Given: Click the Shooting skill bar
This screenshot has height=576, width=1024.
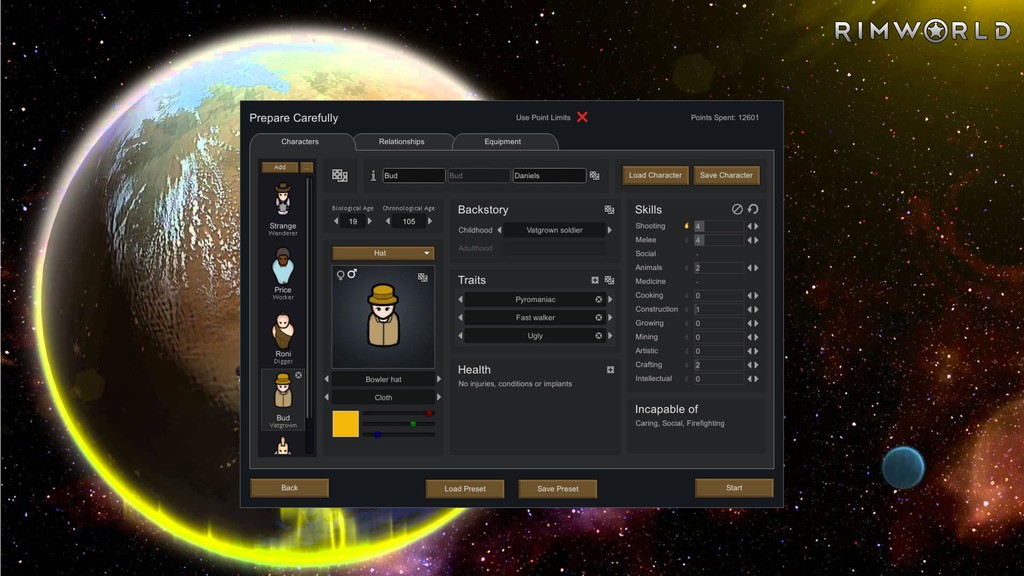Looking at the screenshot, I should pyautogui.click(x=718, y=226).
